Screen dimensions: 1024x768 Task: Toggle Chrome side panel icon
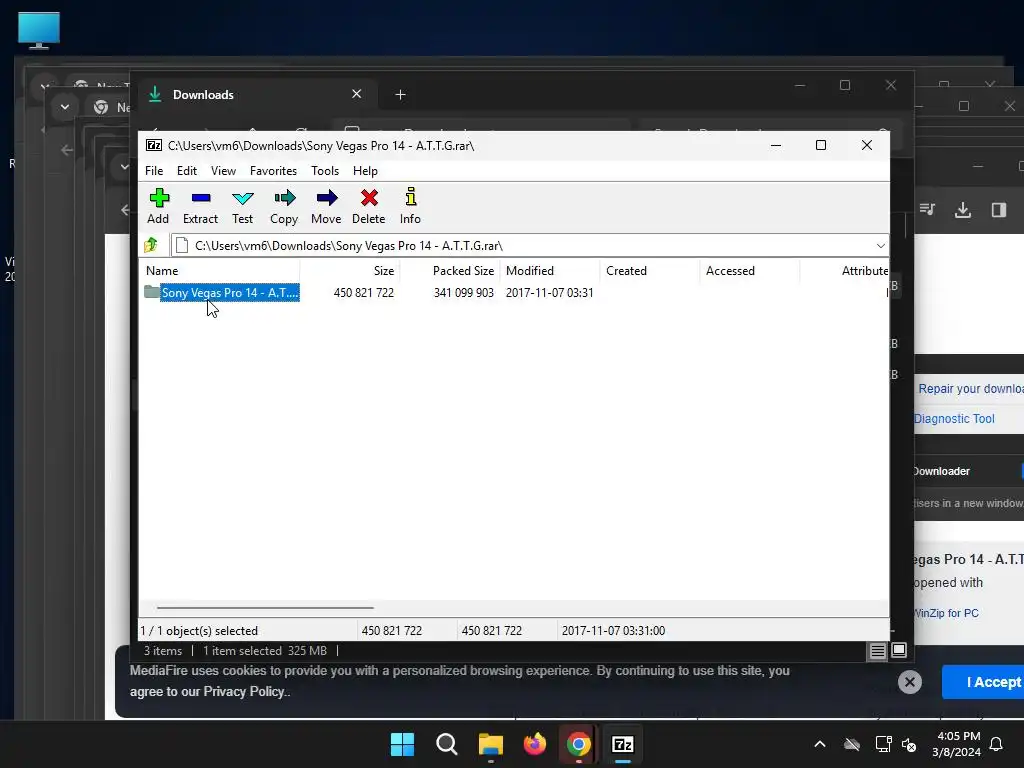[999, 210]
